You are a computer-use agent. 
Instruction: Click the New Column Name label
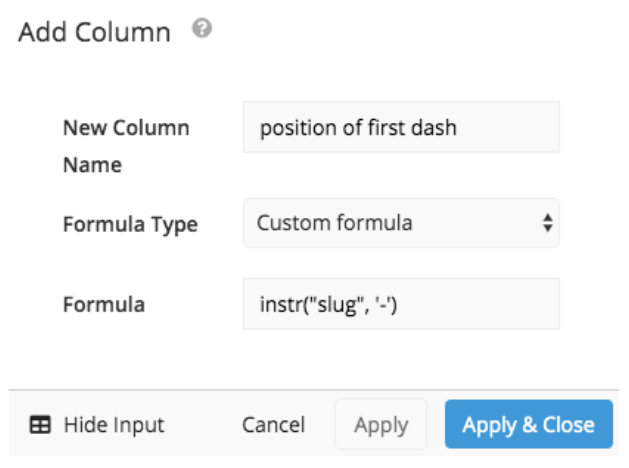126,146
